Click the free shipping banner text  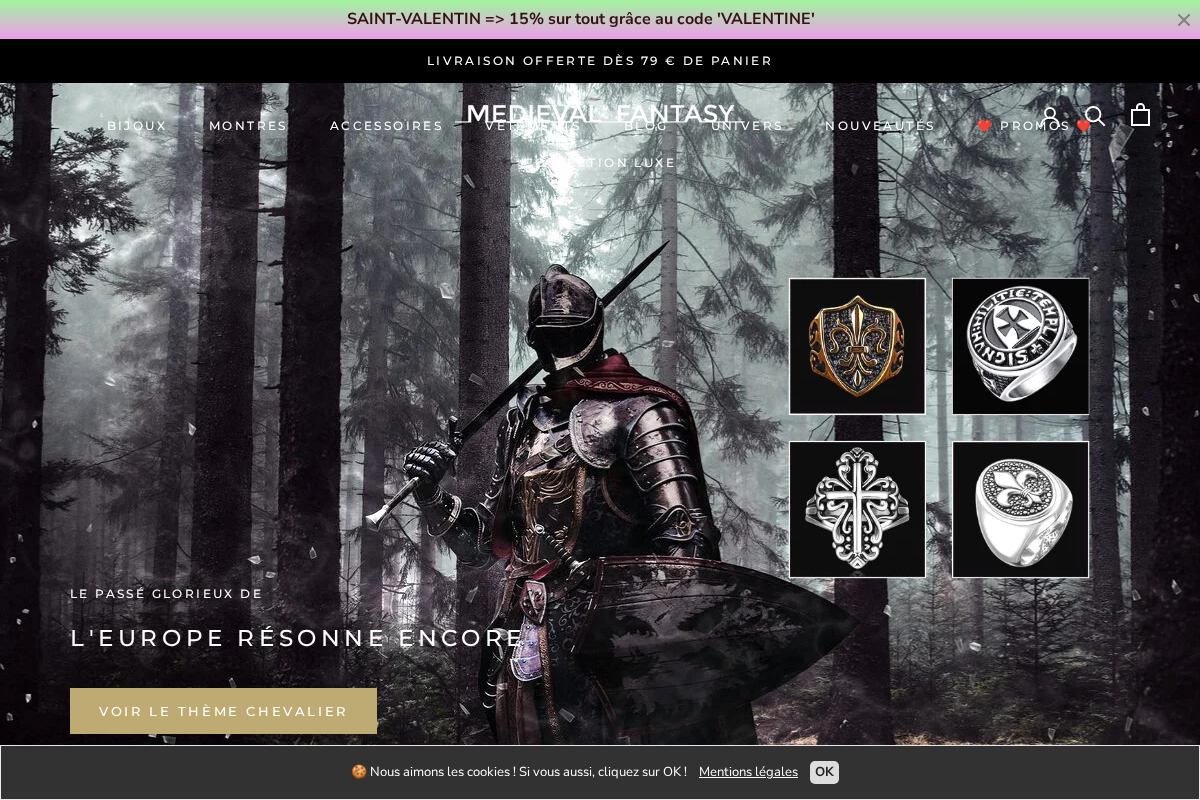point(600,61)
